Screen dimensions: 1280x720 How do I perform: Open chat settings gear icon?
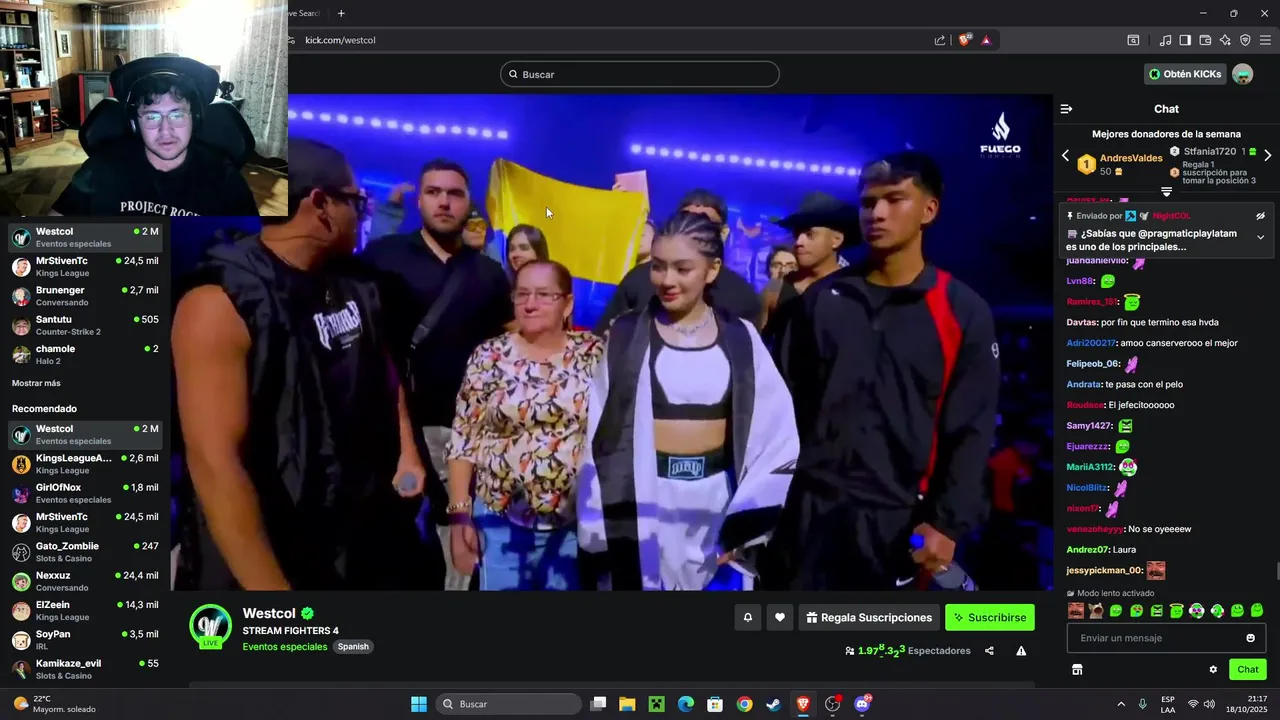(x=1213, y=670)
